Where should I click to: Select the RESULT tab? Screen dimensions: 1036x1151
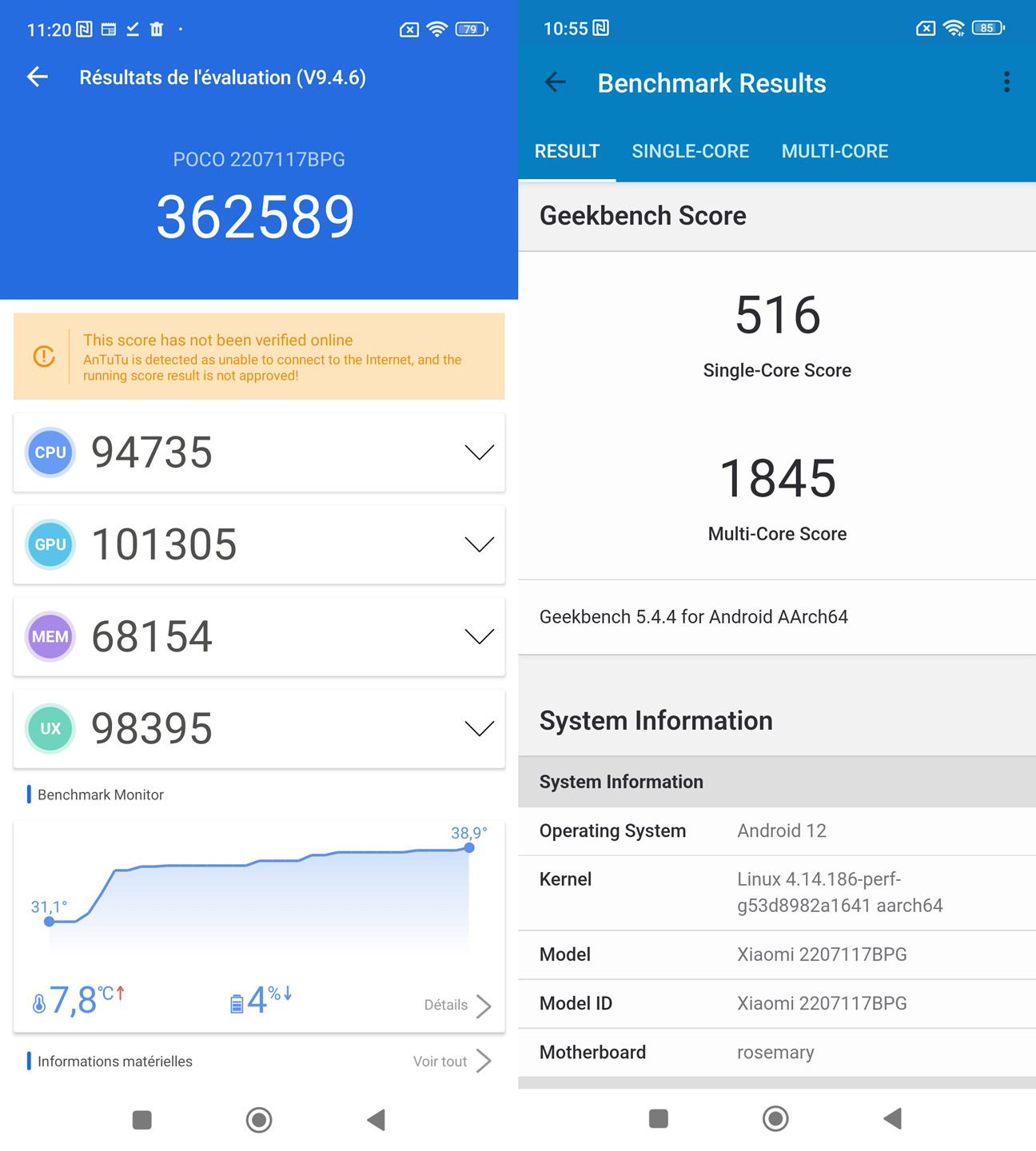coord(567,151)
